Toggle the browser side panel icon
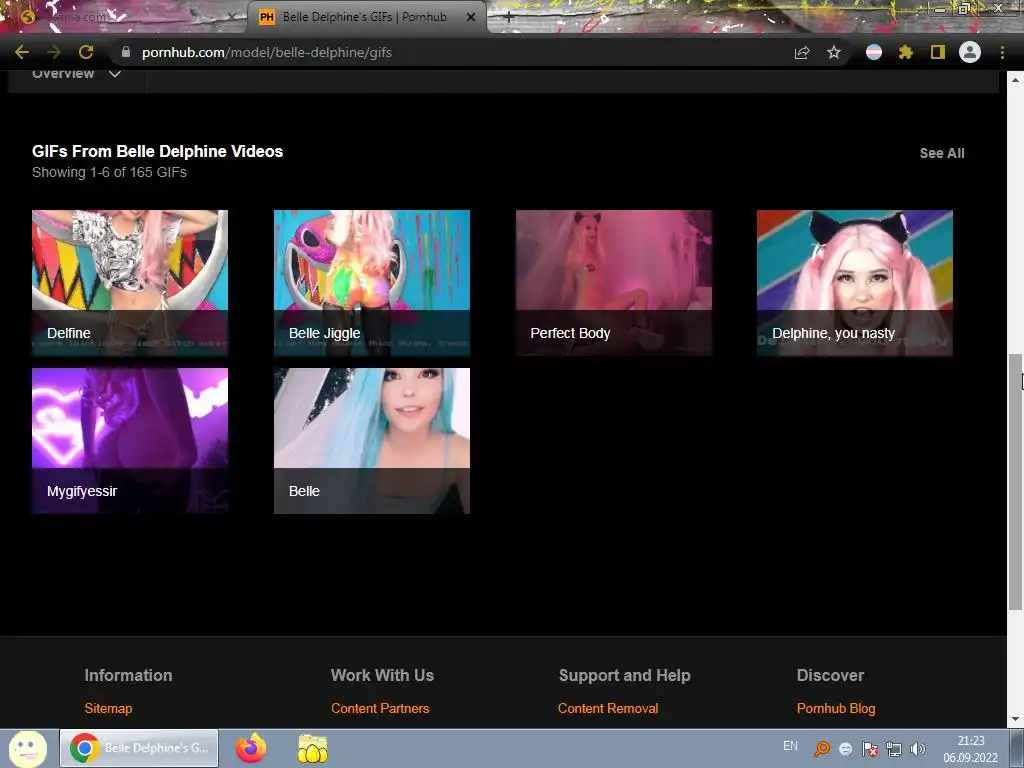The image size is (1024, 768). click(x=938, y=52)
